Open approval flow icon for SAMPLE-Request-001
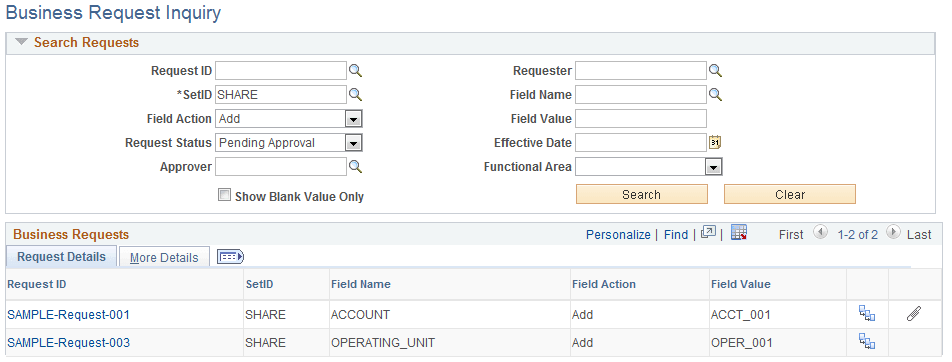This screenshot has width=952, height=362. click(867, 314)
